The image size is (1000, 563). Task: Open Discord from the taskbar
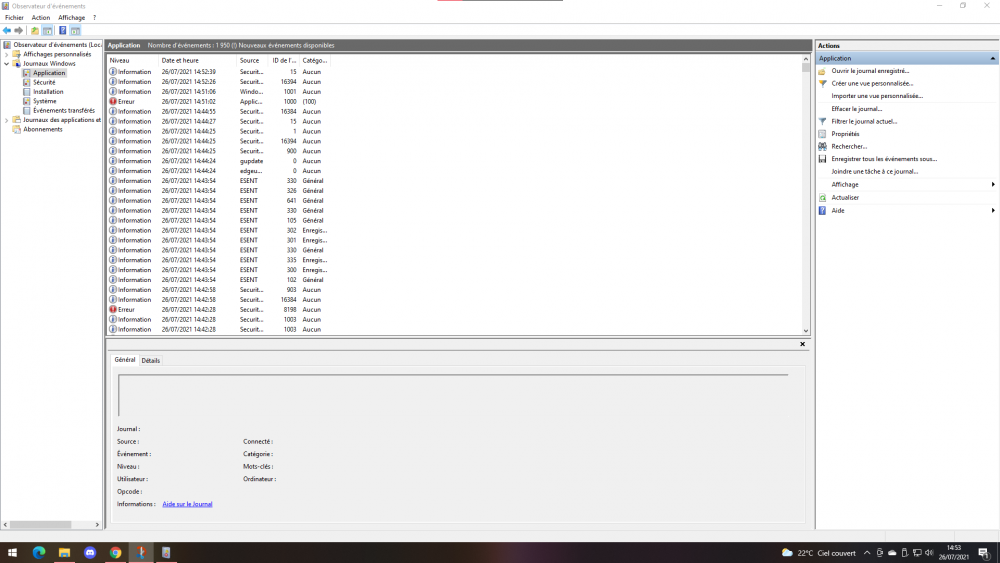(x=90, y=553)
